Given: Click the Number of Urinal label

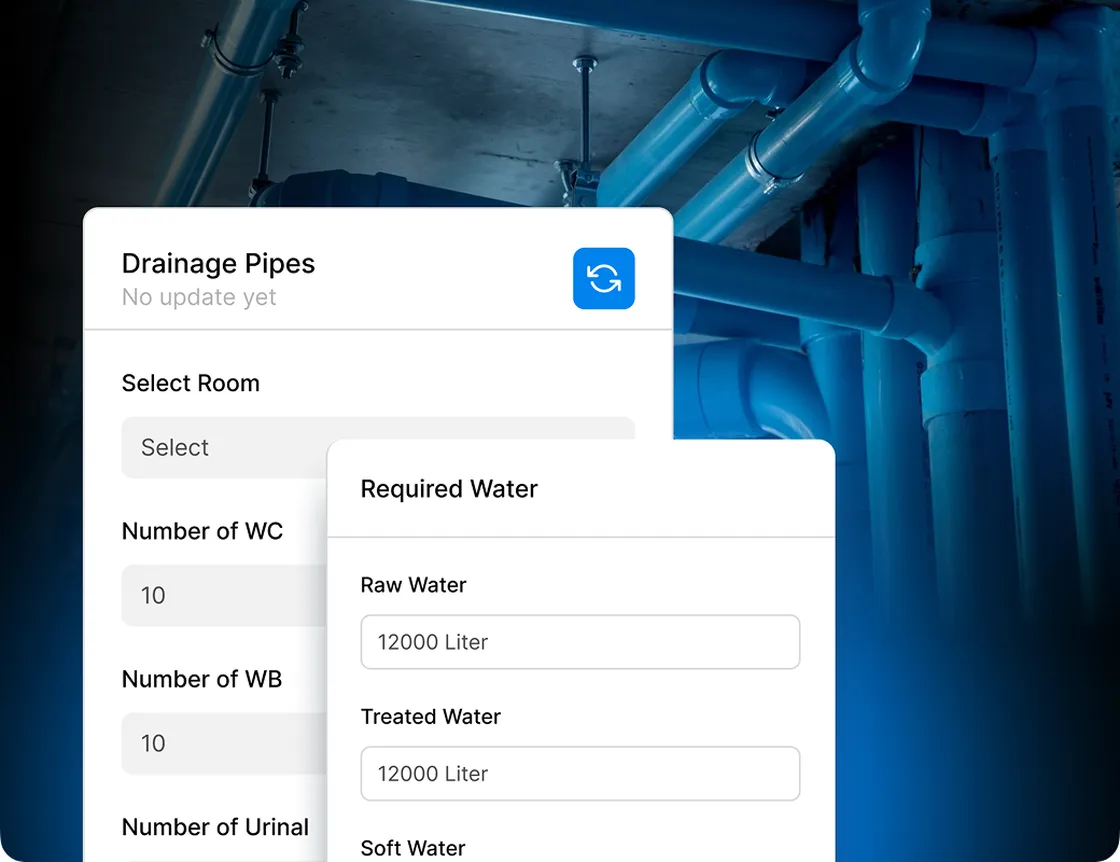Looking at the screenshot, I should 215,826.
